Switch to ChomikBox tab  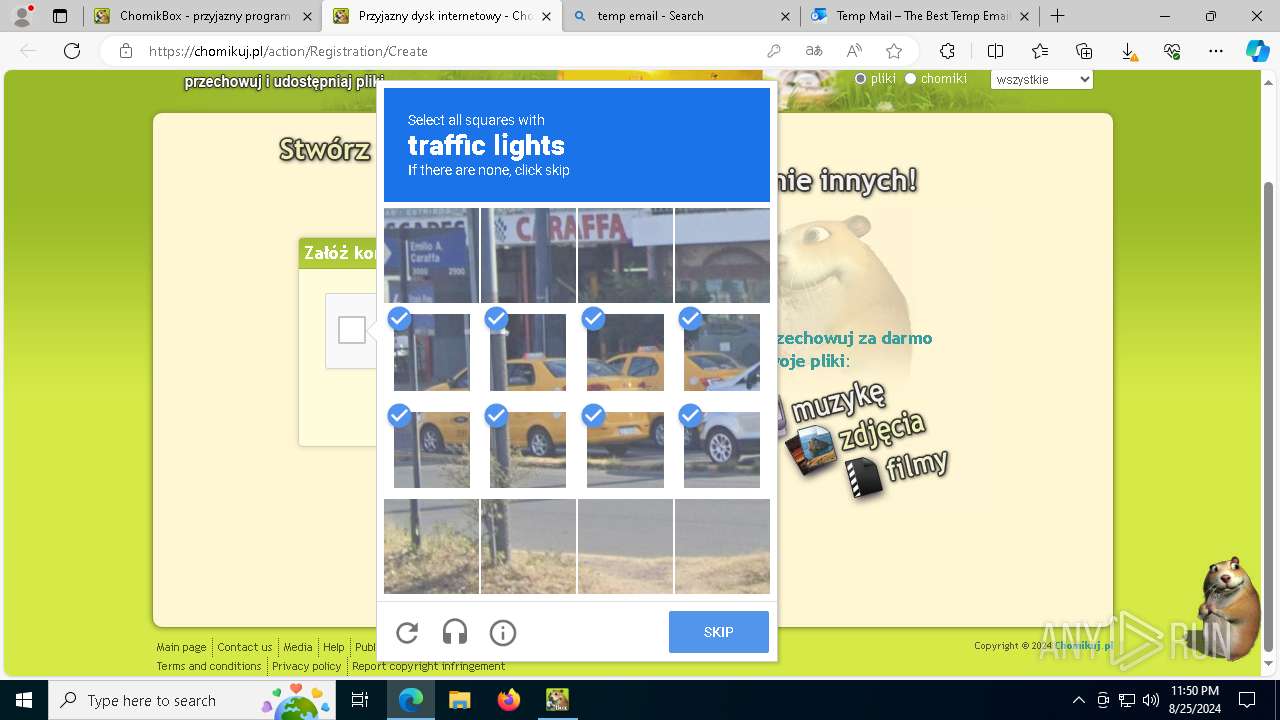(202, 16)
